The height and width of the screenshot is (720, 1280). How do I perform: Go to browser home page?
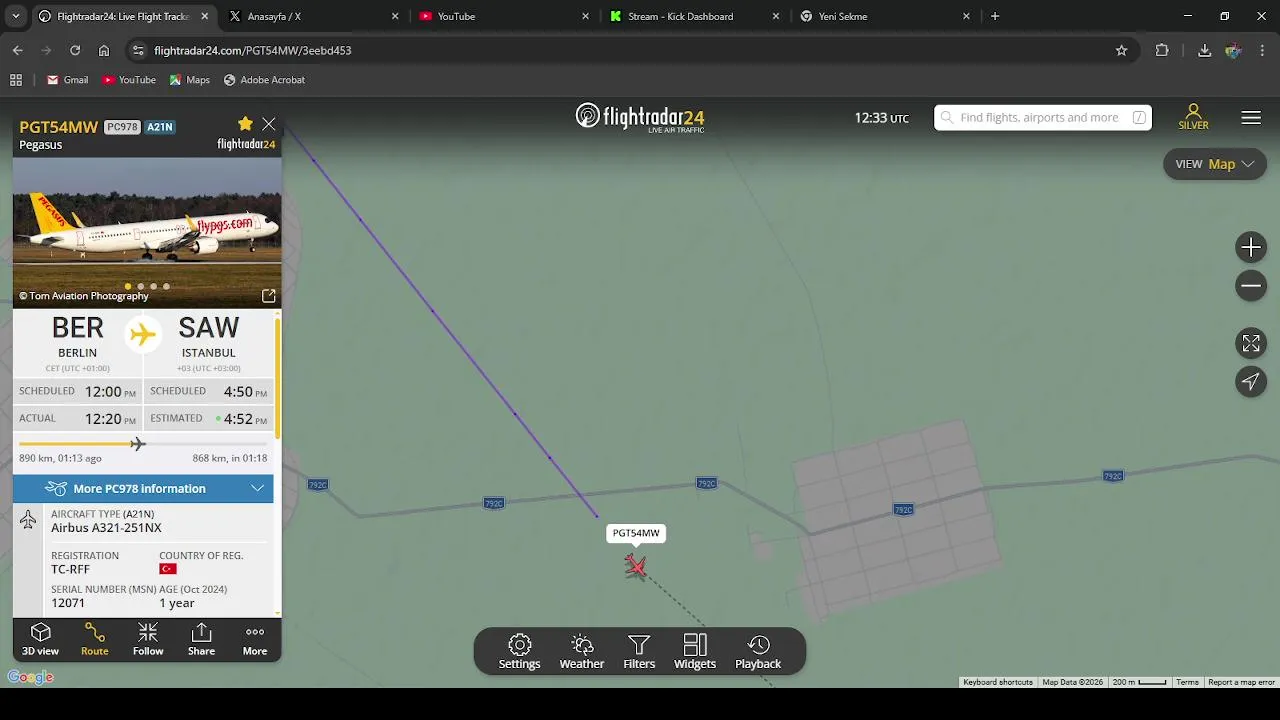pos(104,50)
